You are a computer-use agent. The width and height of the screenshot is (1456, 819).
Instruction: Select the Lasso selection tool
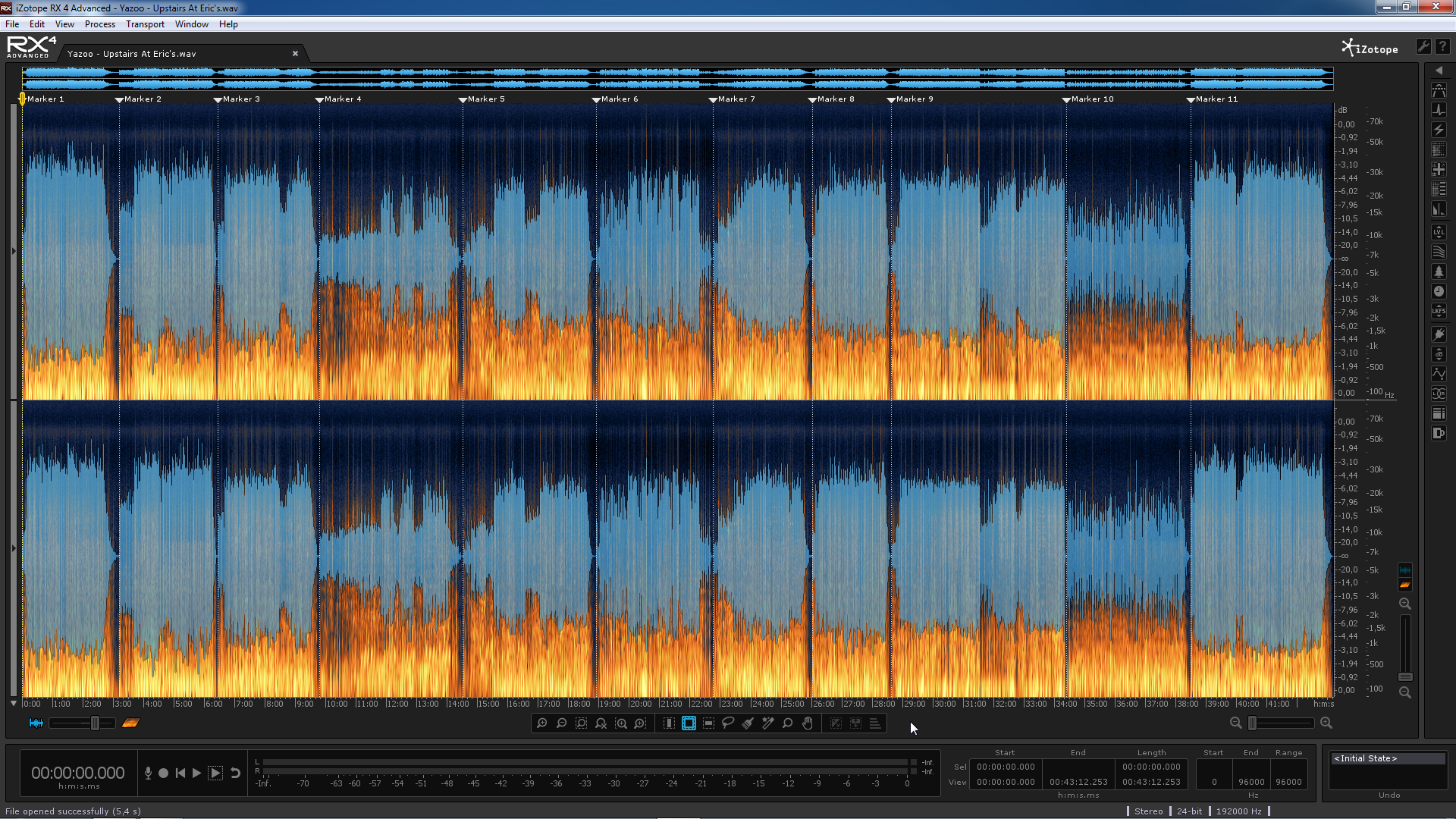728,723
